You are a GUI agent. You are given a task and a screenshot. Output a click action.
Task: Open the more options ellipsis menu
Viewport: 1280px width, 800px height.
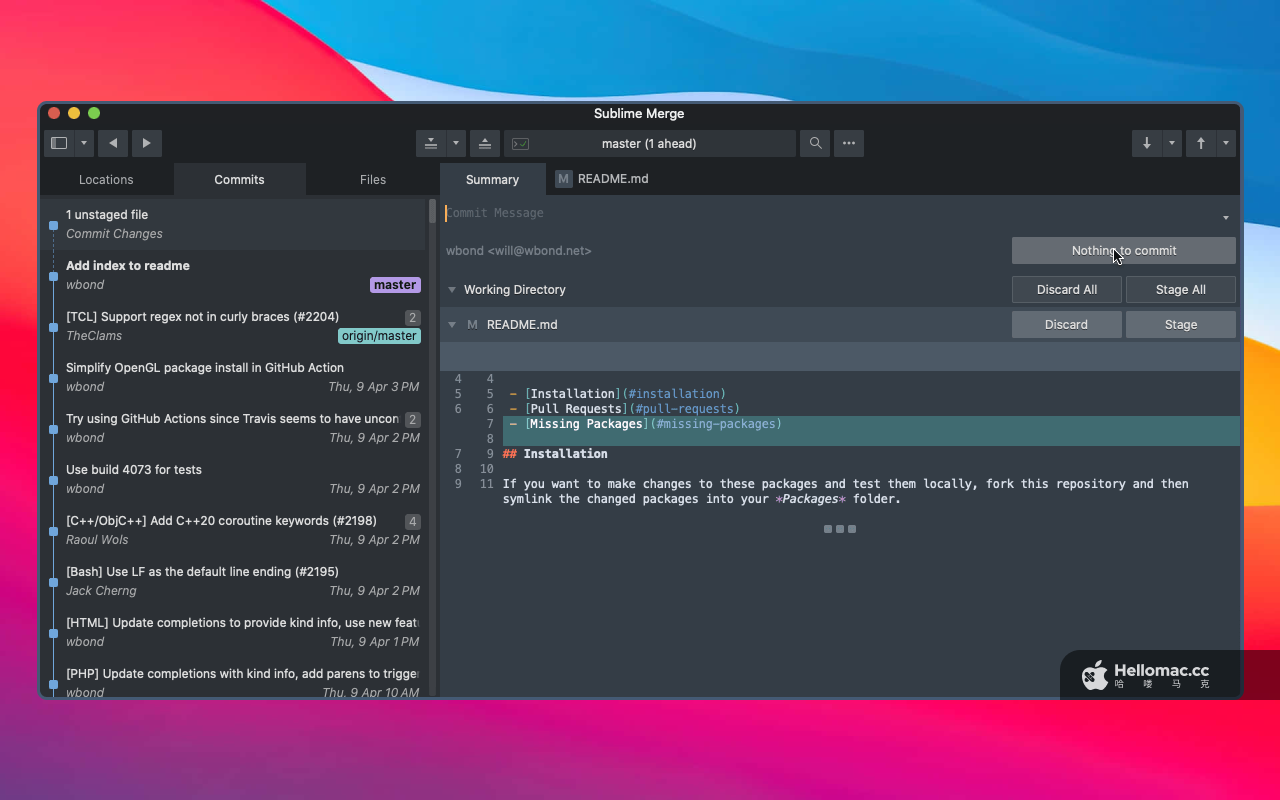pyautogui.click(x=849, y=143)
